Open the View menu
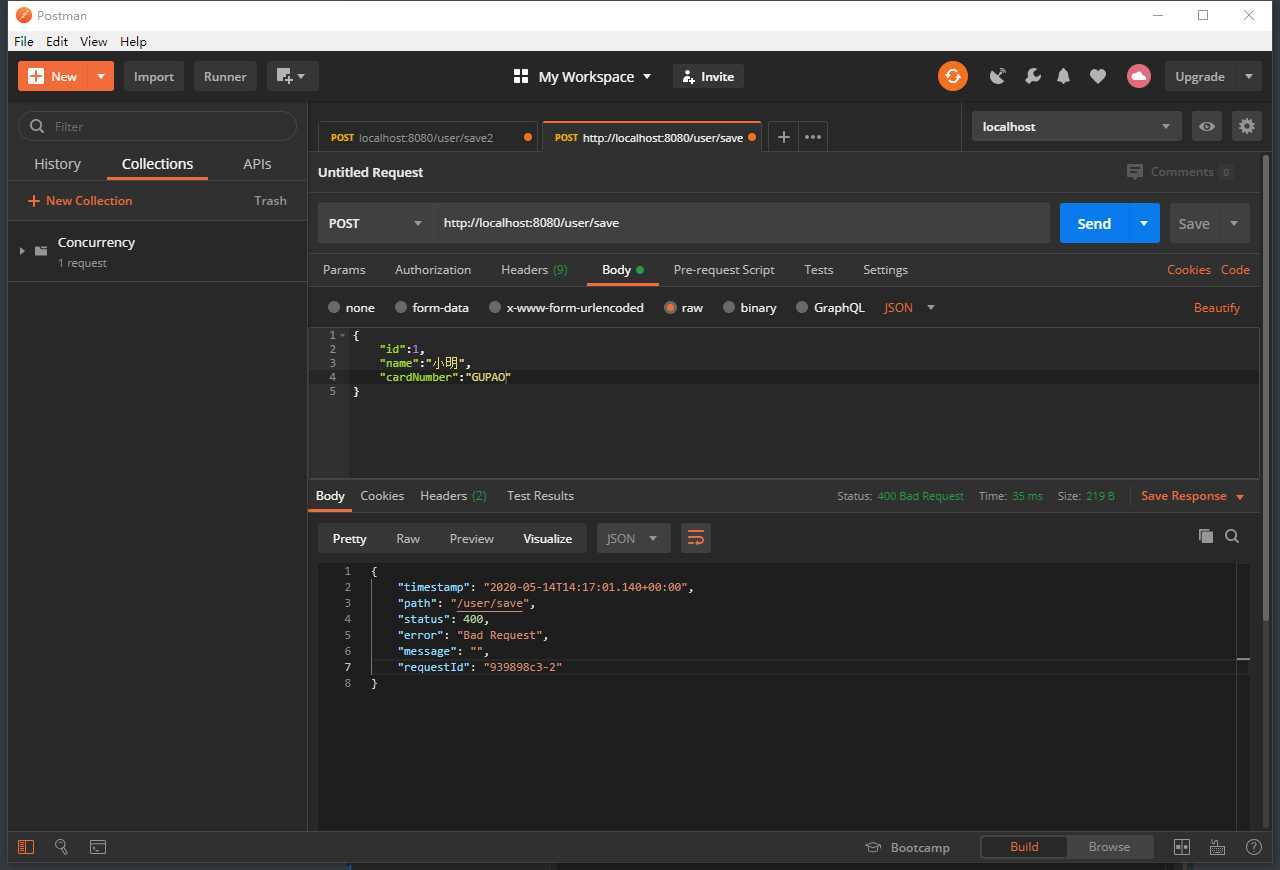Screen dimensions: 1280x870 (x=93, y=41)
